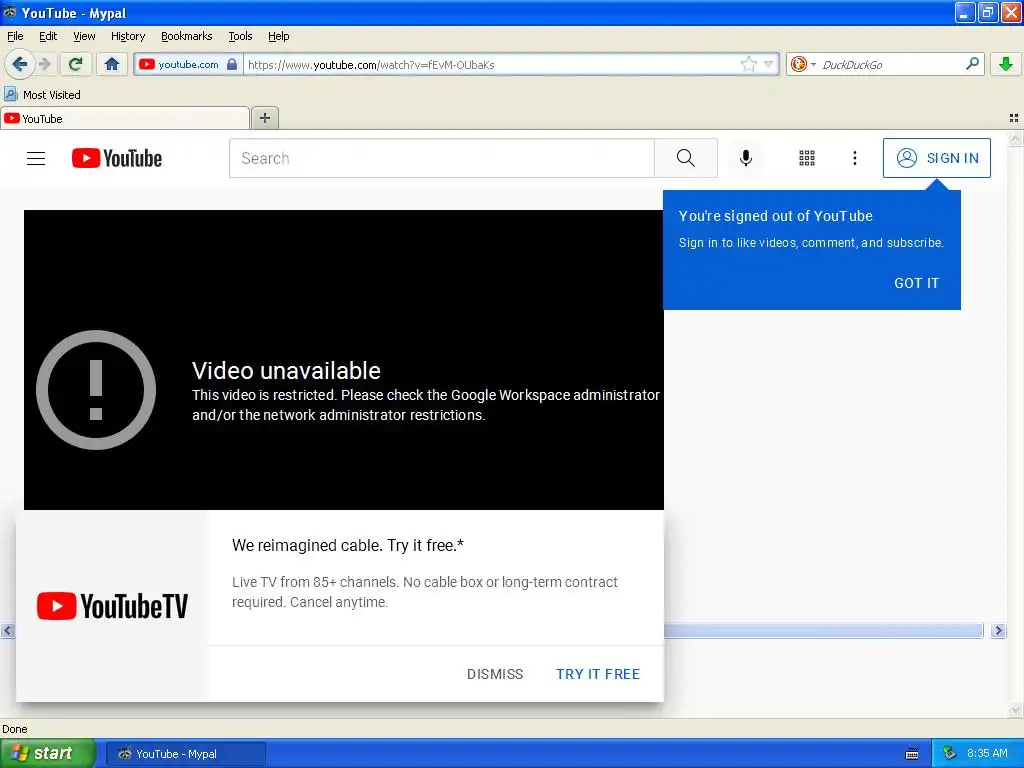Image resolution: width=1024 pixels, height=768 pixels.
Task: Open the URL history dropdown arrow
Action: (x=769, y=64)
